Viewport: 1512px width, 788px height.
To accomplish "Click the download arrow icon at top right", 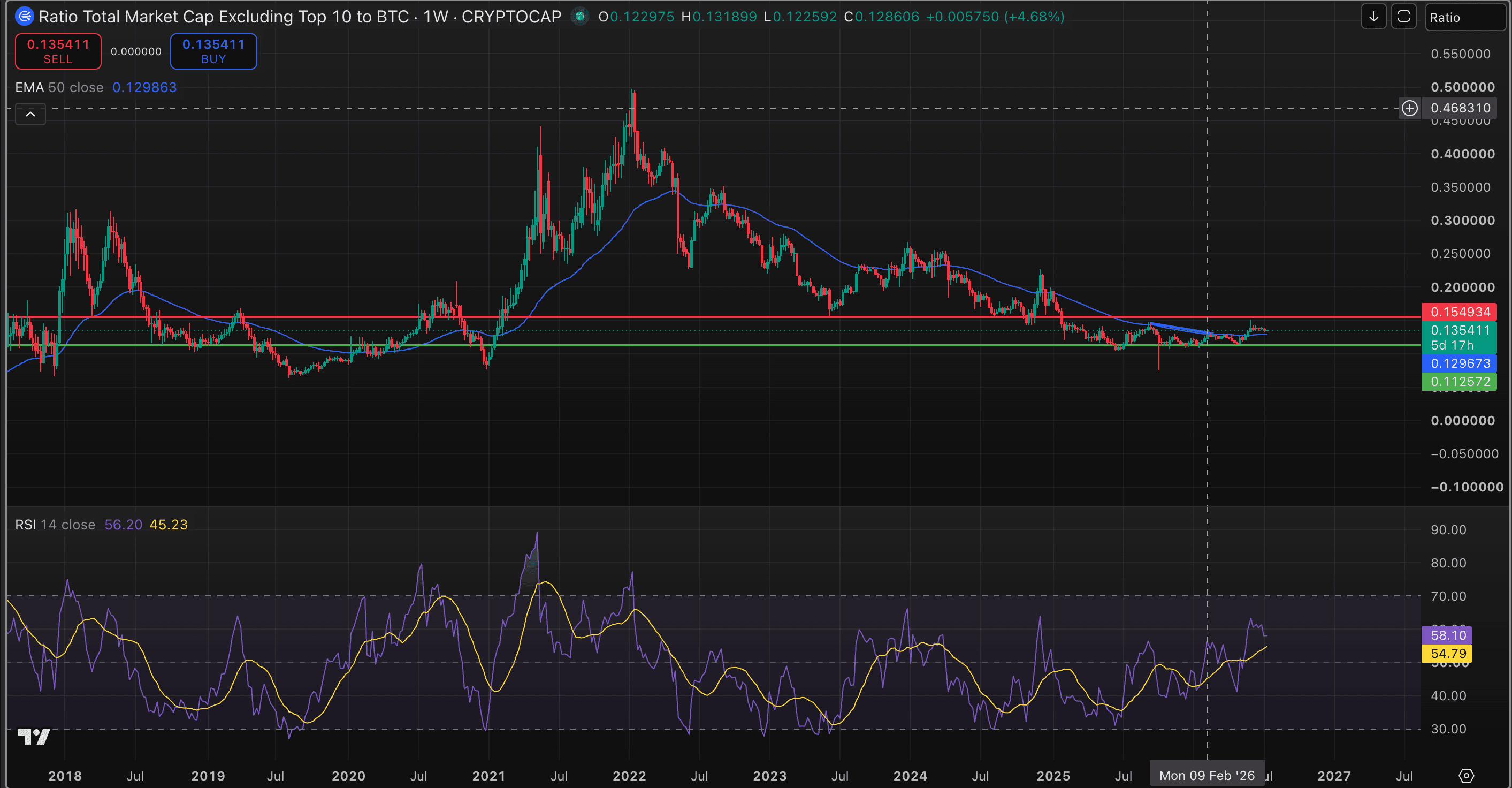I will pos(1373,17).
